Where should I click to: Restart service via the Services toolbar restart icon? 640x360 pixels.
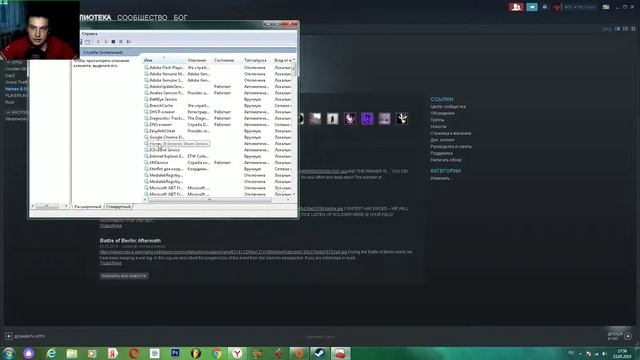(129, 42)
